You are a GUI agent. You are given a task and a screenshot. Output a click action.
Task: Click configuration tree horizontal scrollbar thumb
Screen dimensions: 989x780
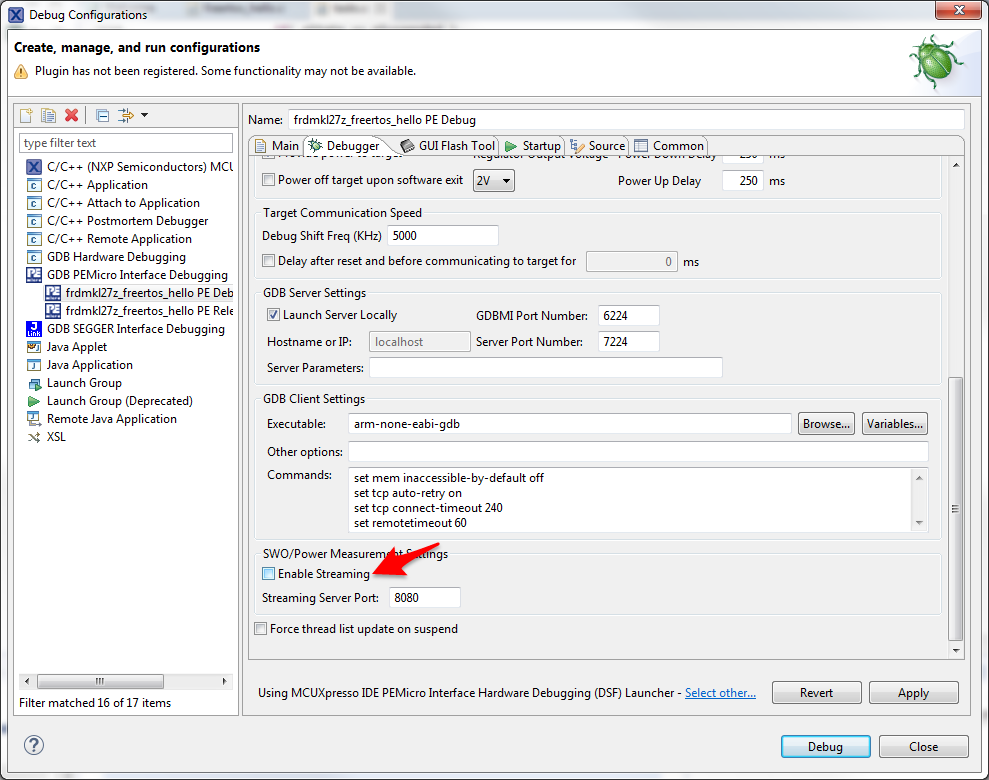(x=100, y=681)
